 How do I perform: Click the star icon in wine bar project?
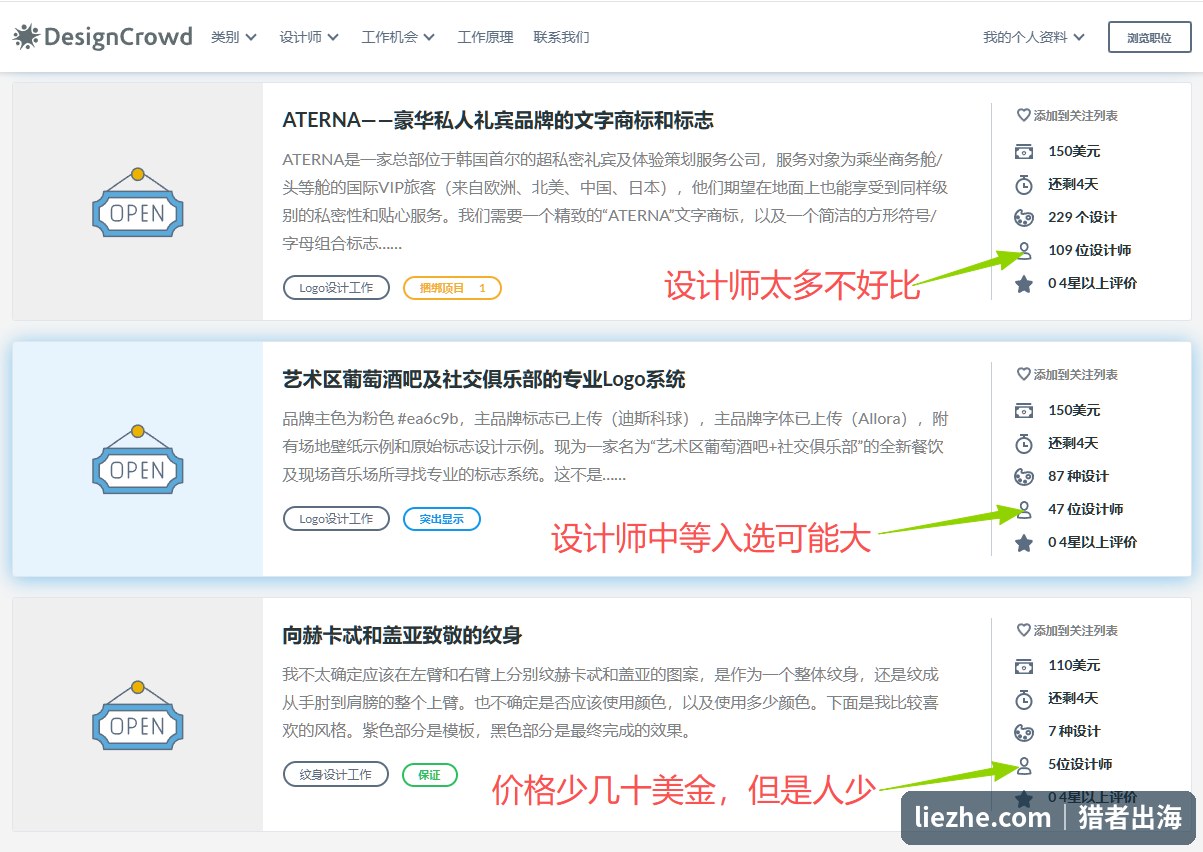click(x=1024, y=543)
